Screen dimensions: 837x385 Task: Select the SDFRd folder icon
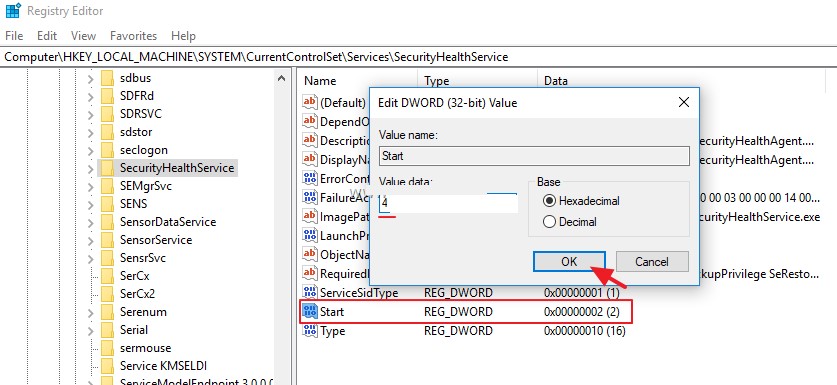pyautogui.click(x=107, y=96)
